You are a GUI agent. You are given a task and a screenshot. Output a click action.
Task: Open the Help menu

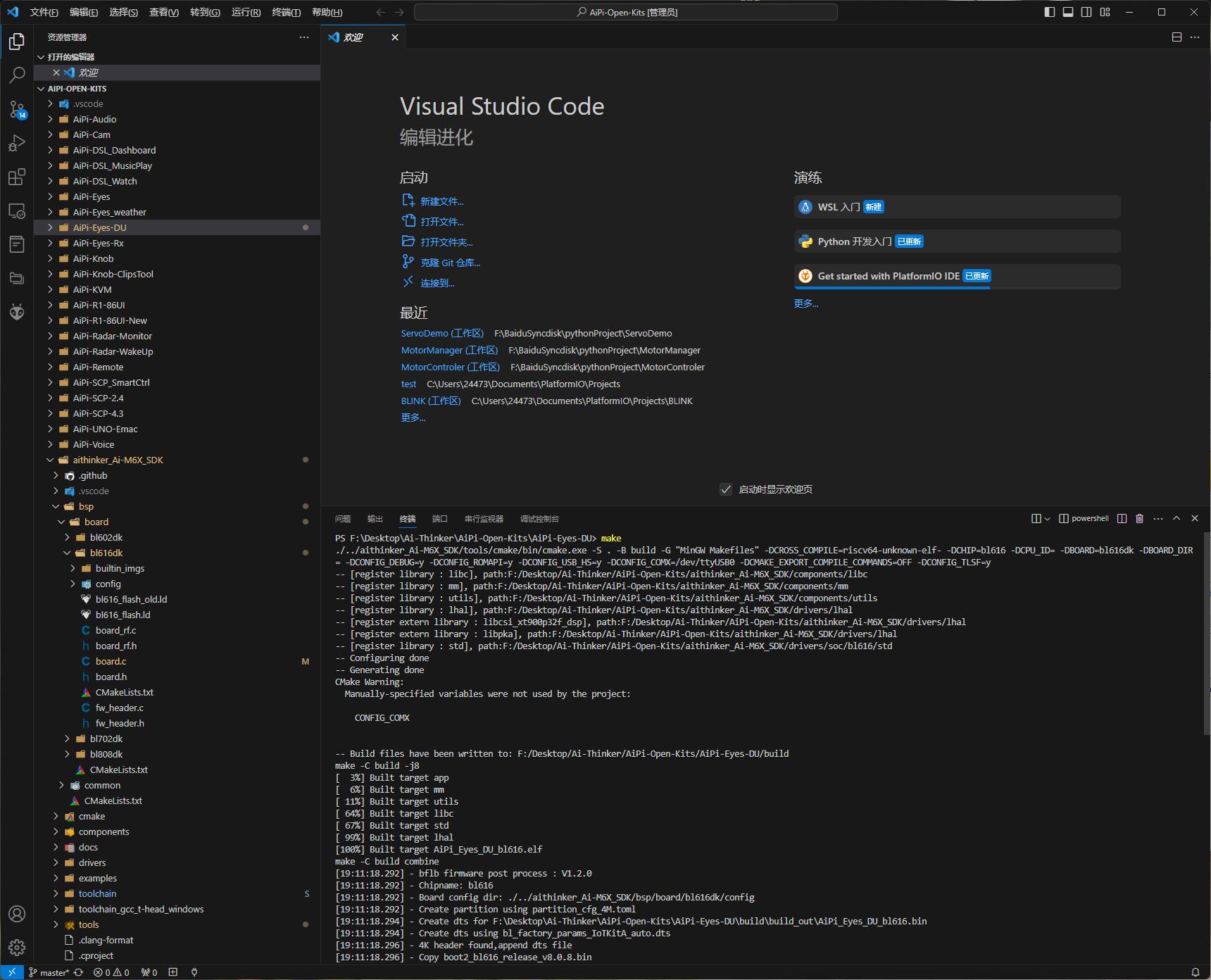pyautogui.click(x=327, y=12)
